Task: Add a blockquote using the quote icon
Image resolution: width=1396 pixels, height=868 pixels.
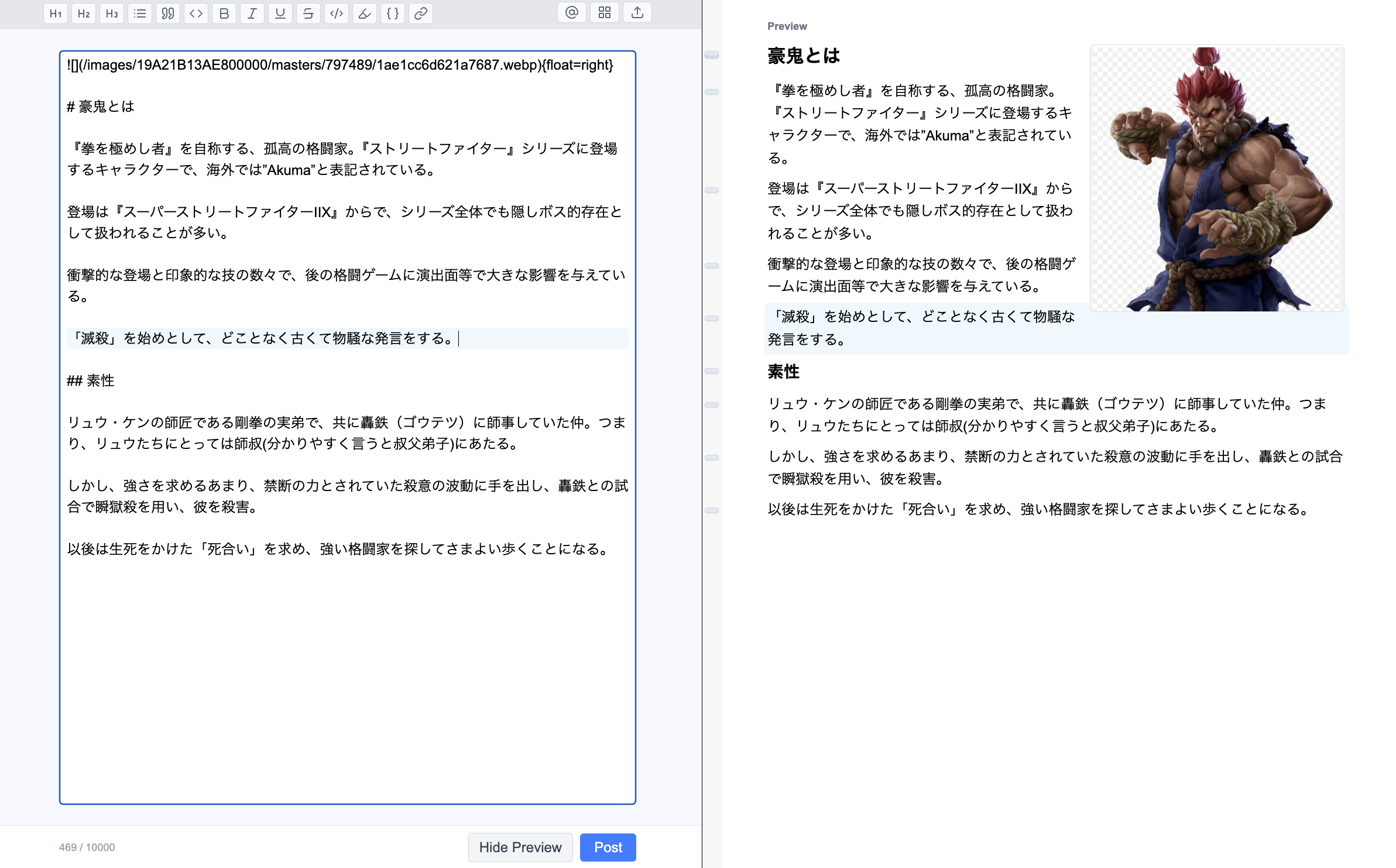Action: (168, 13)
